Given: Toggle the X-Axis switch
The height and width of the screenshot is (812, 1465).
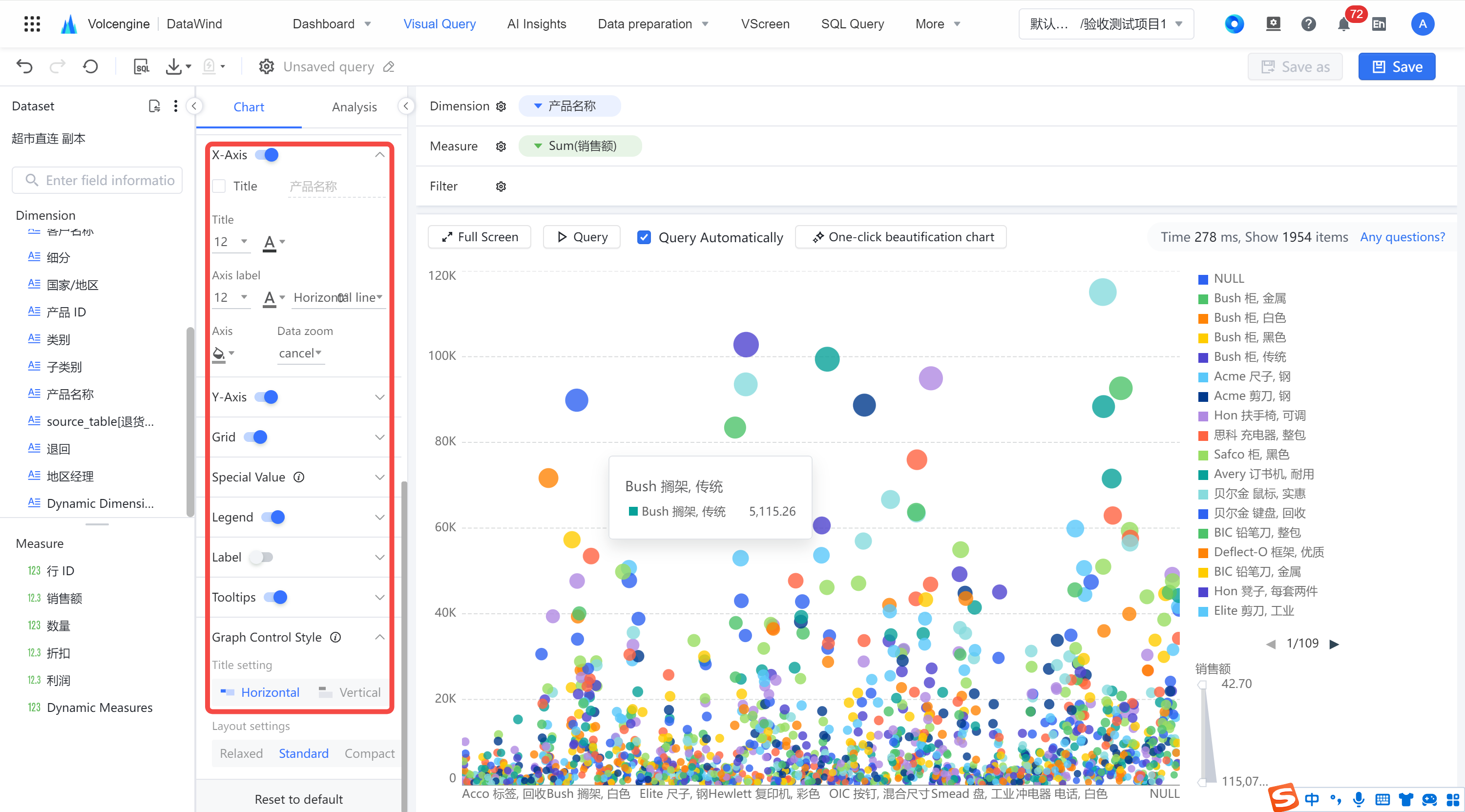Looking at the screenshot, I should click(267, 155).
